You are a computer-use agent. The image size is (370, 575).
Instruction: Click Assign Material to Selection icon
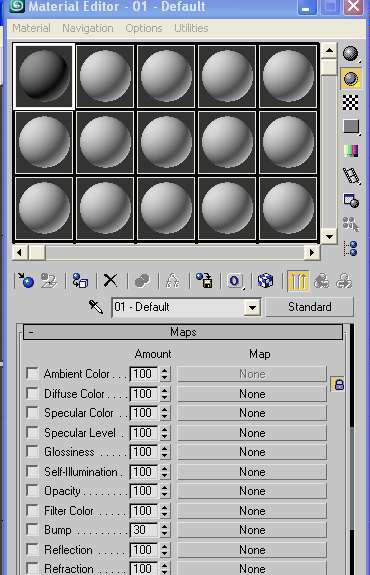point(80,281)
